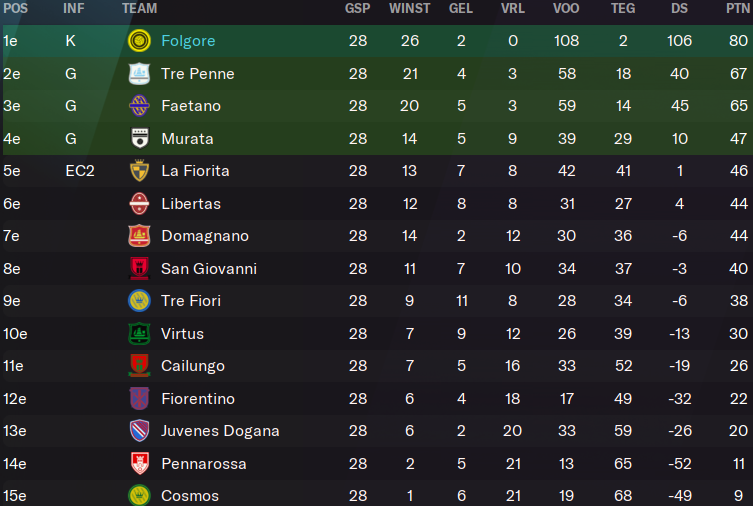Viewport: 753px width, 506px height.
Task: Click the Folgore club crest icon
Action: tap(139, 41)
